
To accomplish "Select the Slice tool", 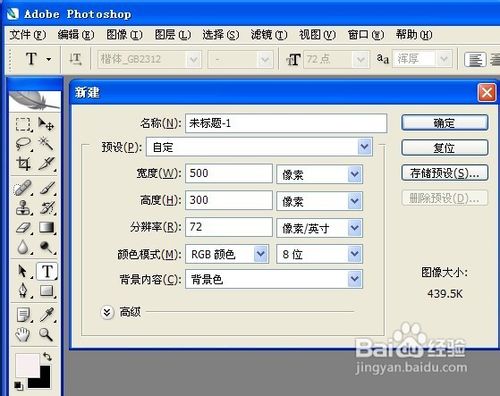I will click(x=46, y=164).
